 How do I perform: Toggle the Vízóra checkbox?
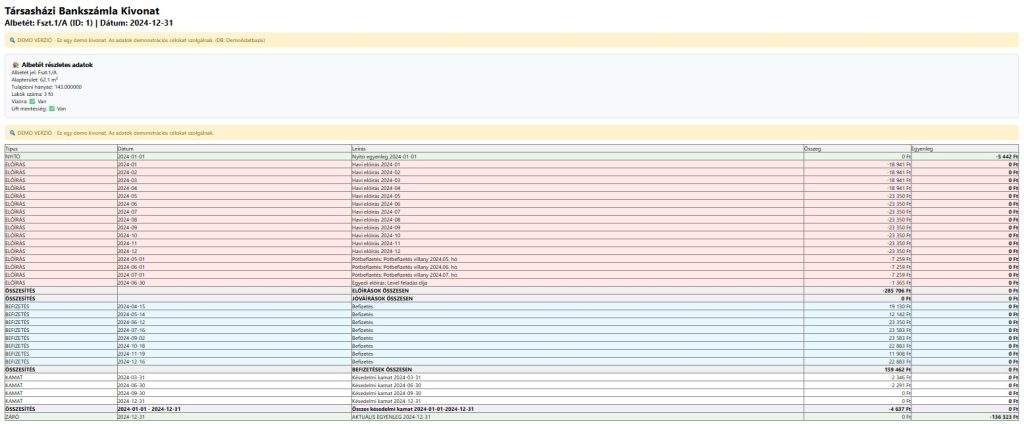[x=32, y=100]
